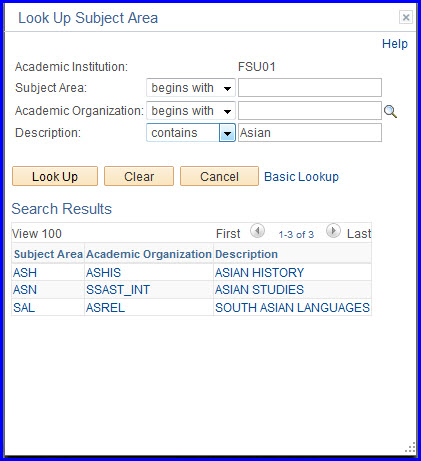Choose ASIAN STUDIES description
The height and width of the screenshot is (461, 421).
coord(259,290)
